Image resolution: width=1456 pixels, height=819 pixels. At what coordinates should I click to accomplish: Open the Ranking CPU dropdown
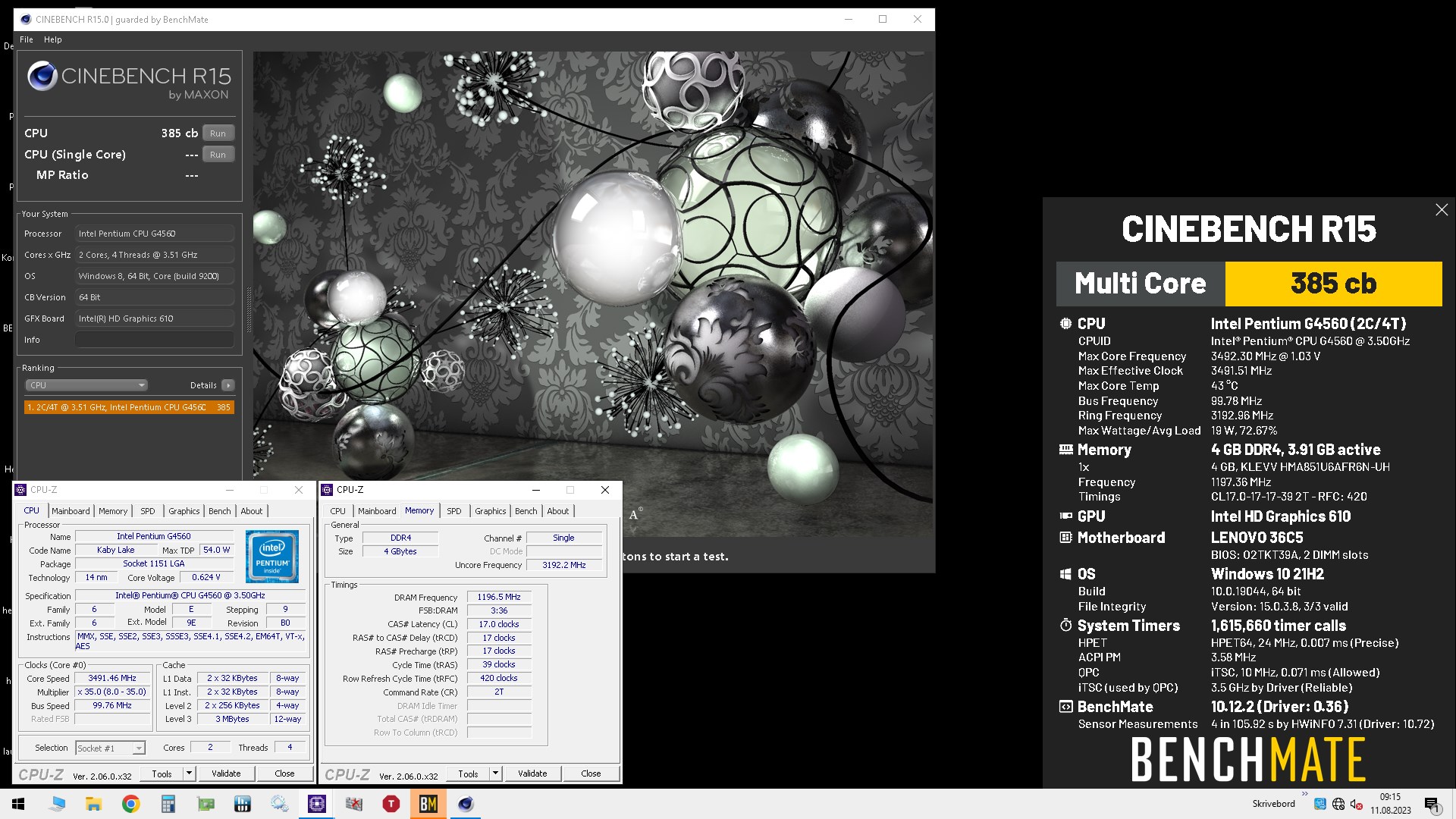coord(86,385)
